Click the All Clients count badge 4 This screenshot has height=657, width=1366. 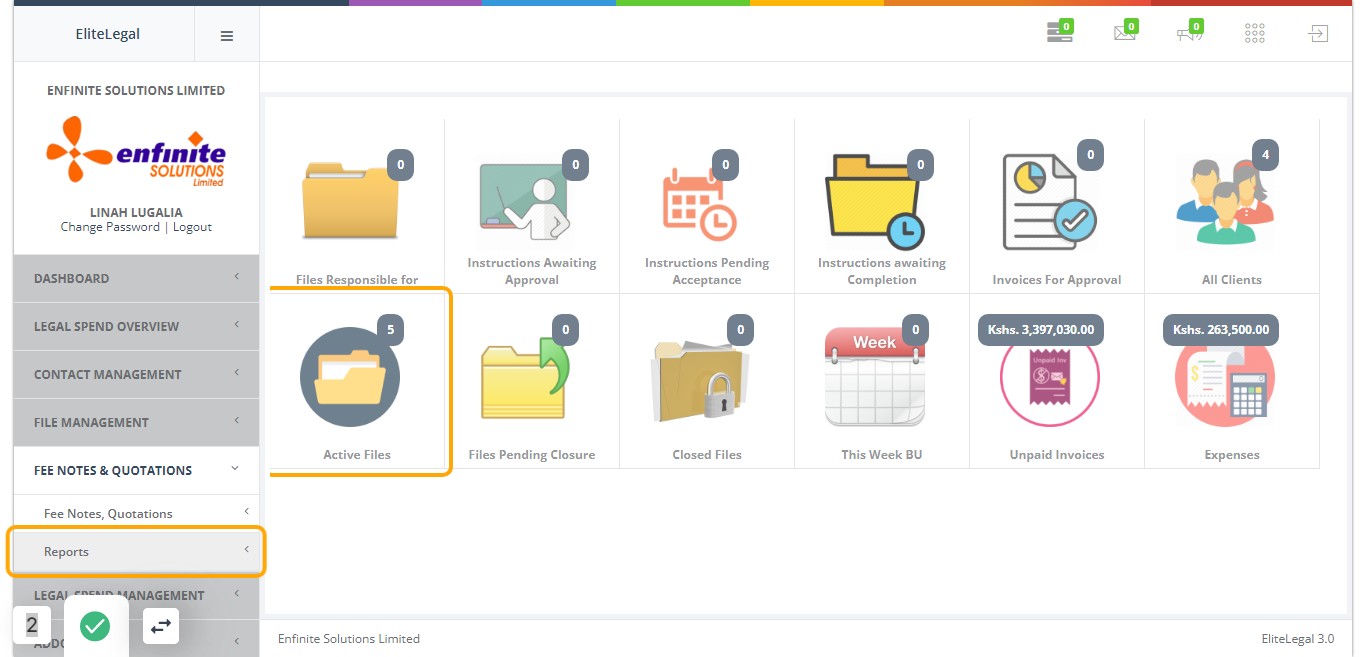tap(1266, 155)
